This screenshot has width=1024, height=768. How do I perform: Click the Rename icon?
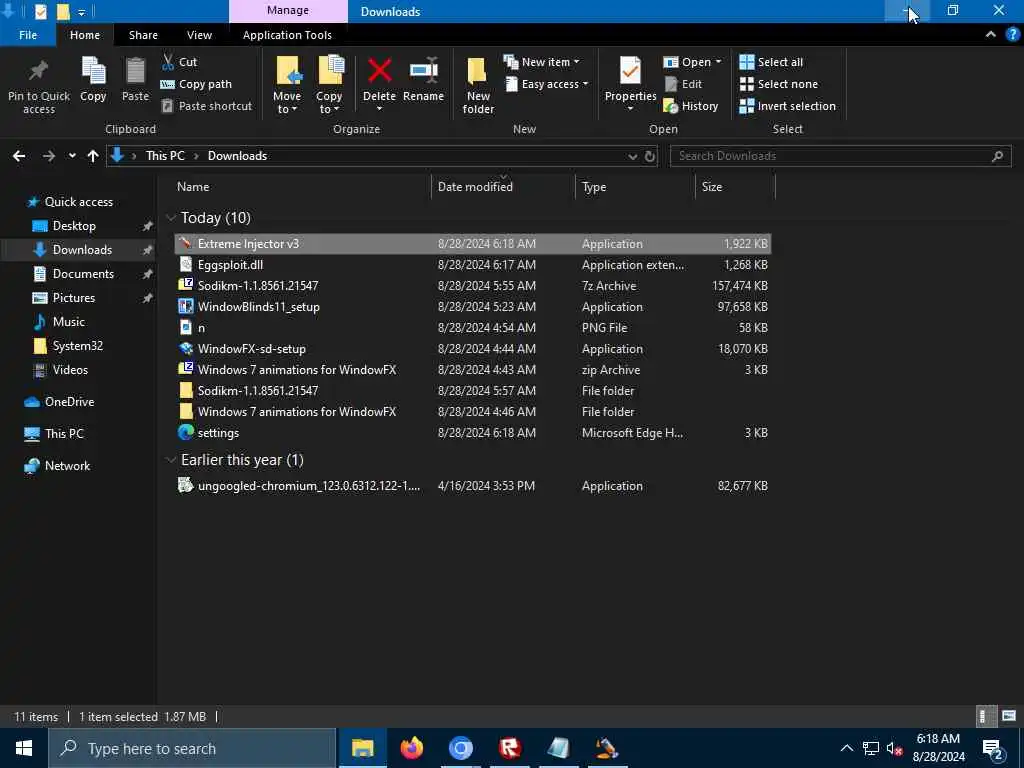tap(423, 71)
